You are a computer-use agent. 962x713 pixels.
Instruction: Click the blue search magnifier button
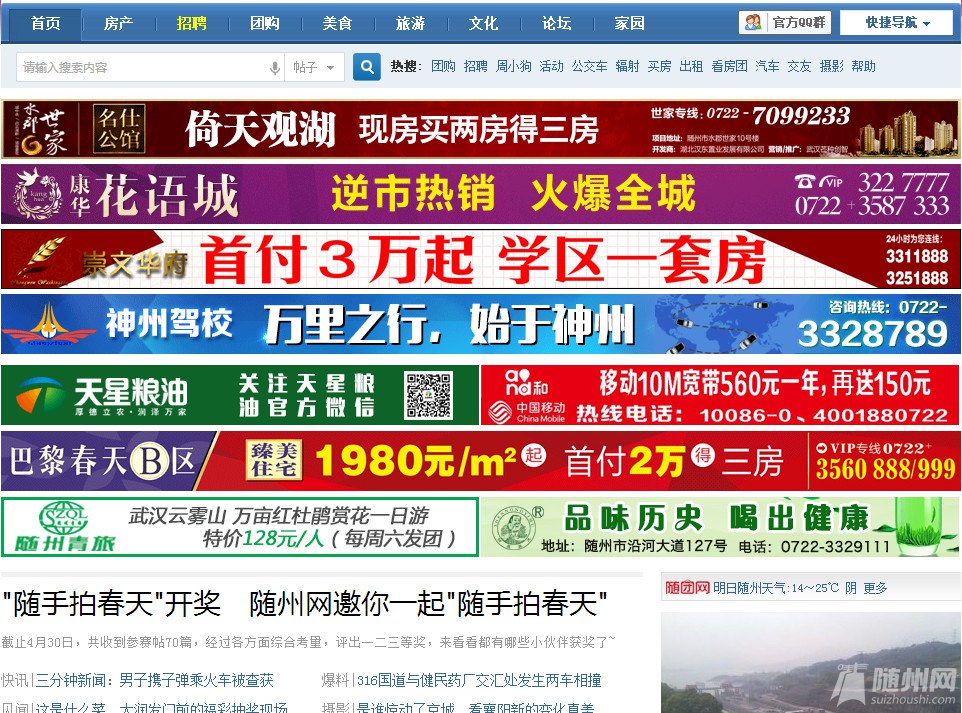(367, 67)
